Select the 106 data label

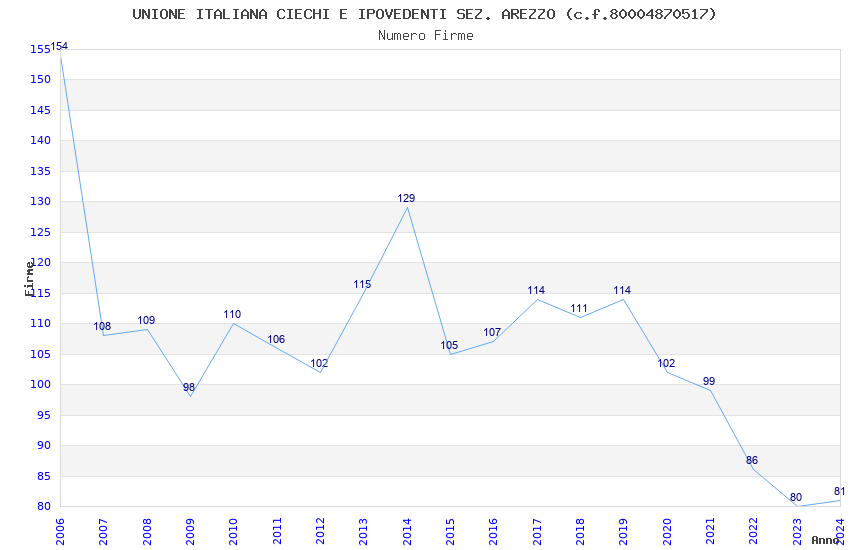pos(276,339)
